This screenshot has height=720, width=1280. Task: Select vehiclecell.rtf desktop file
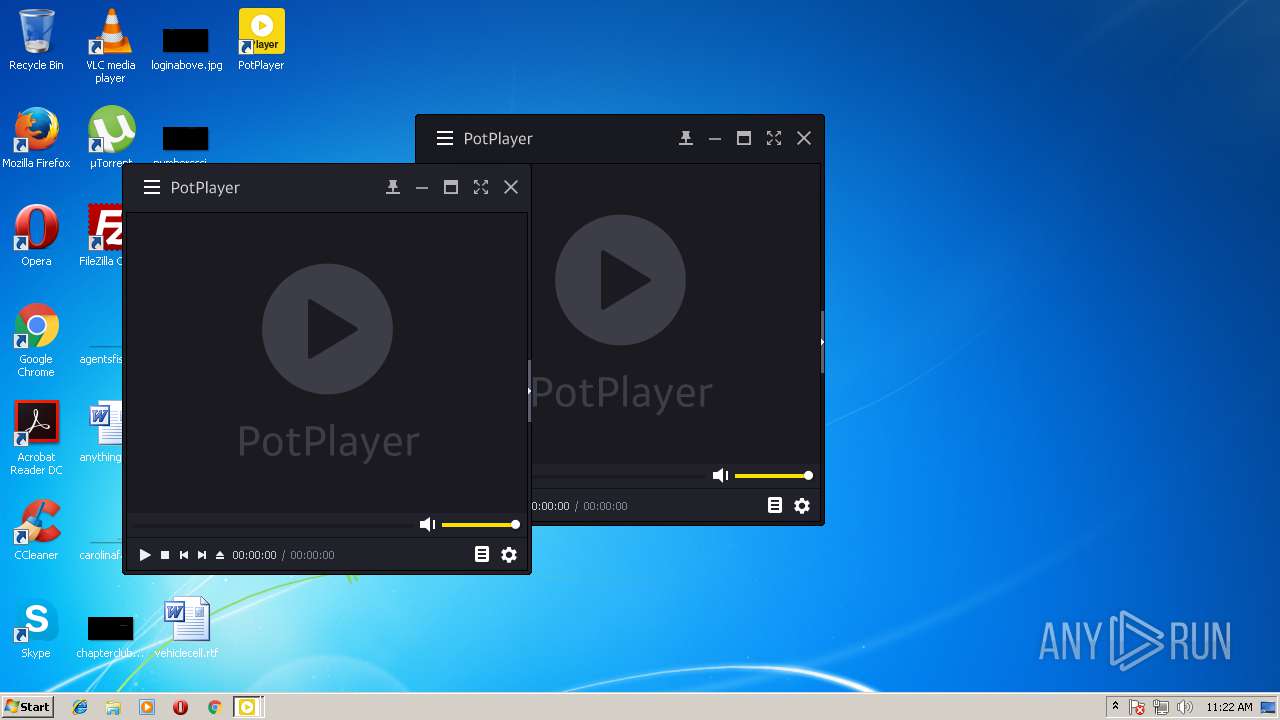[186, 628]
